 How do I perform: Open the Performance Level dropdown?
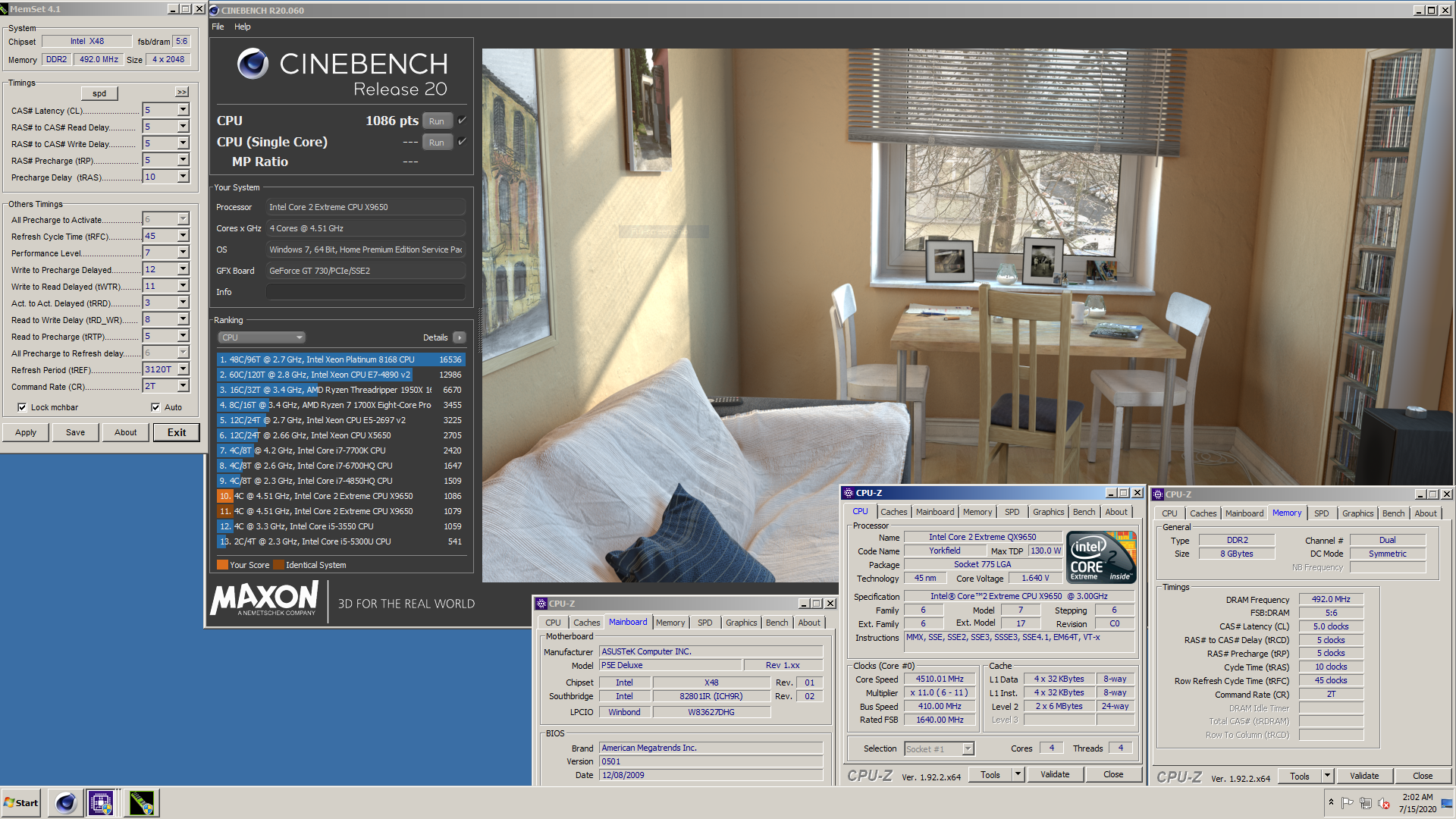pos(183,253)
